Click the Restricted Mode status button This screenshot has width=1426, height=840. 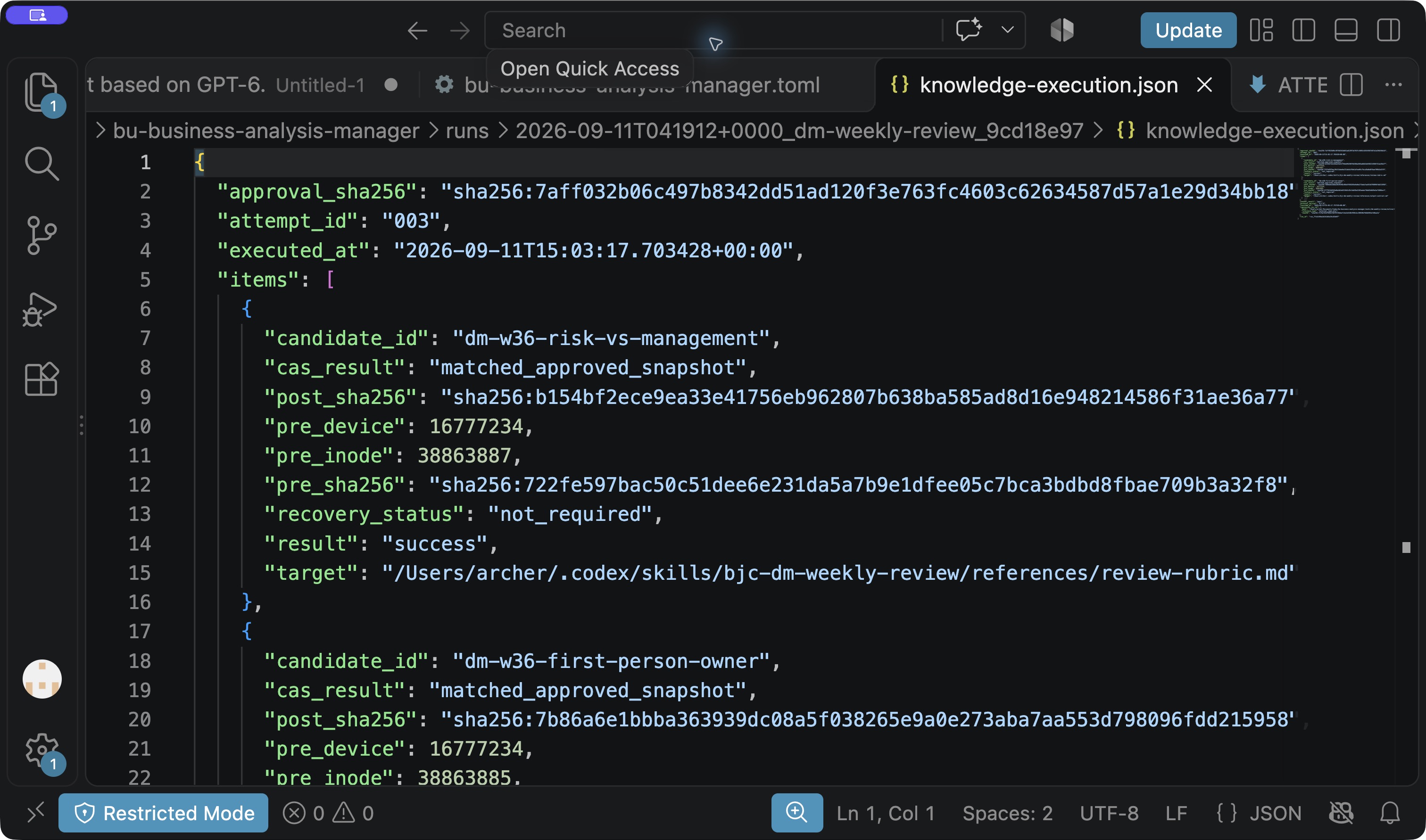(163, 813)
